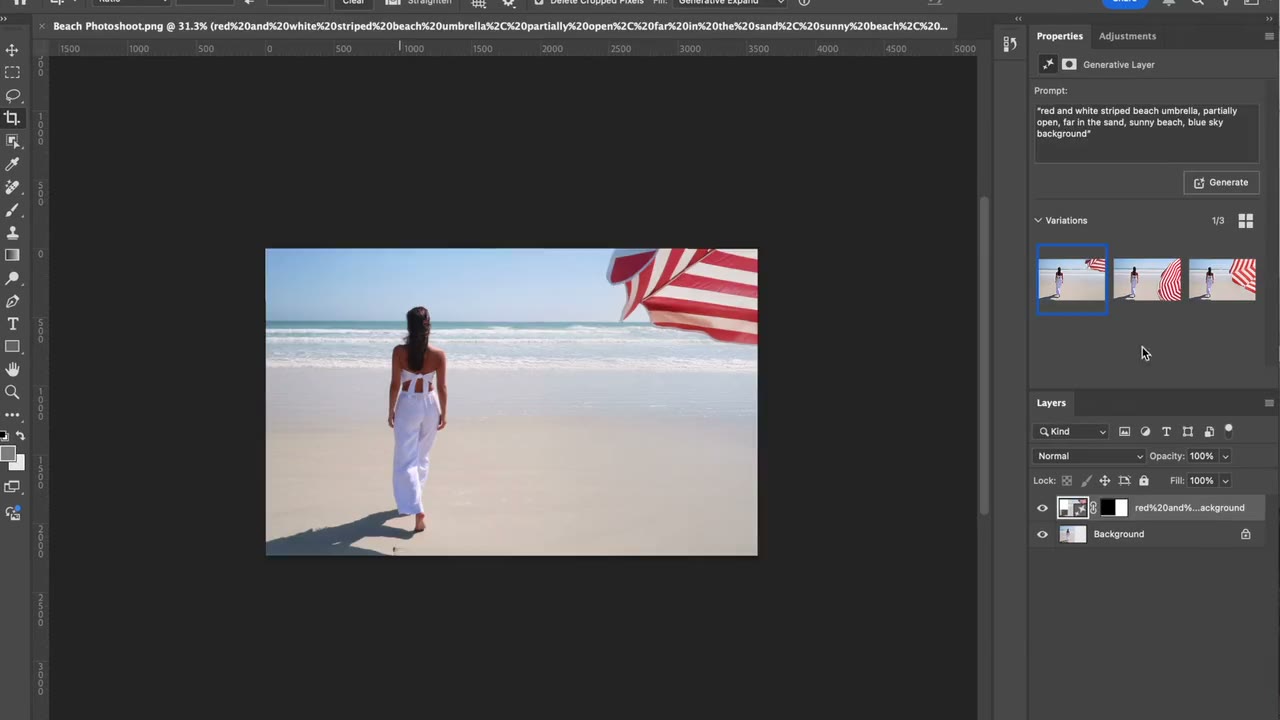The image size is (1280, 720).
Task: Set the foreground color swatch
Action: pos(8,456)
